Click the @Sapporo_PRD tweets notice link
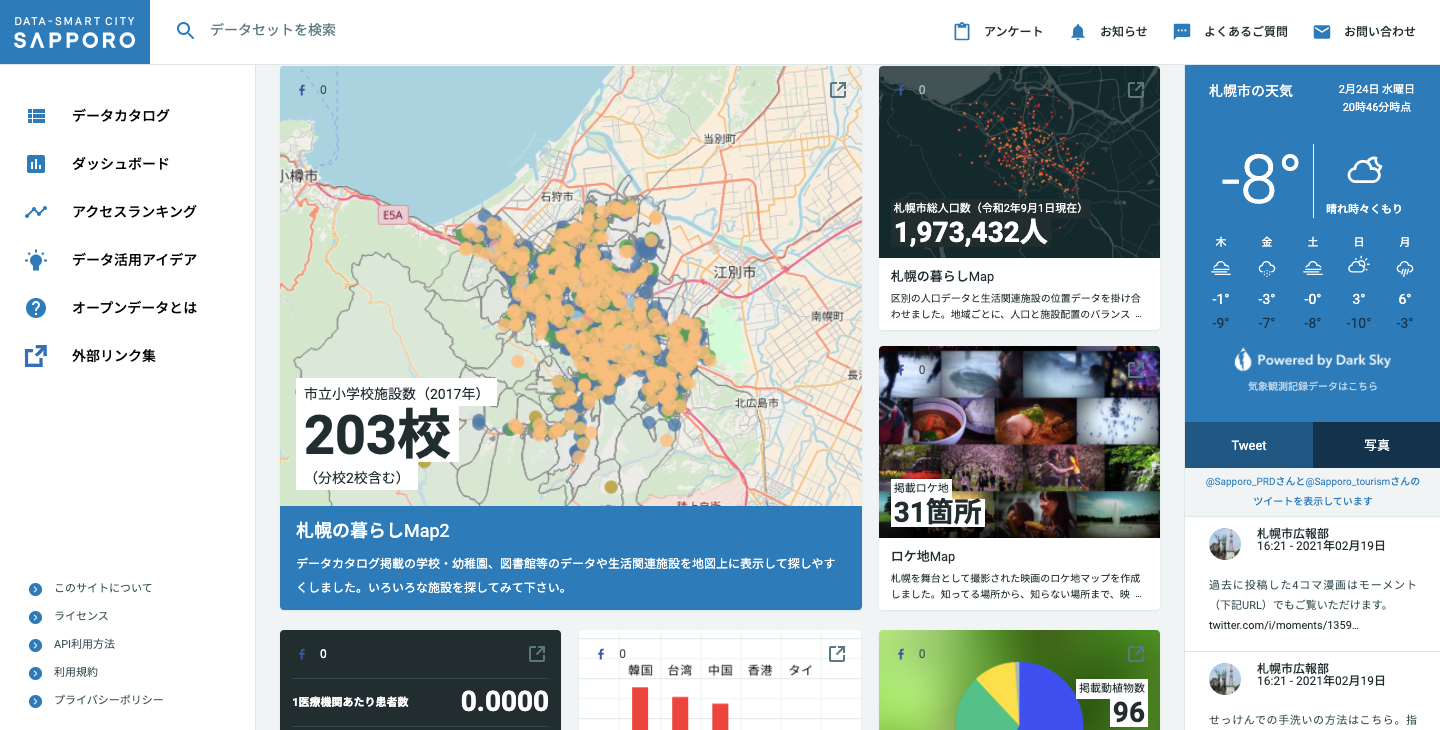 (1312, 491)
